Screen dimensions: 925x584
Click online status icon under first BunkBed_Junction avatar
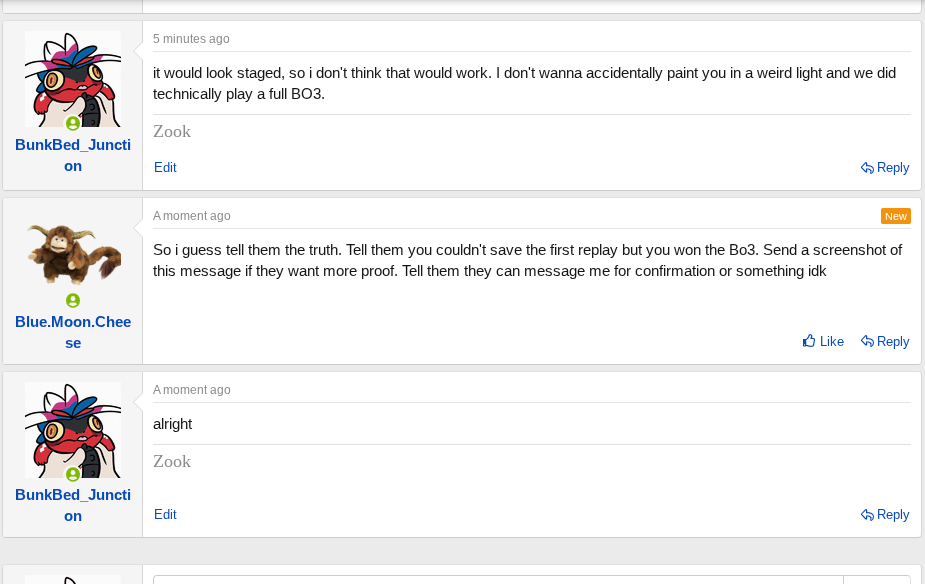click(x=73, y=124)
